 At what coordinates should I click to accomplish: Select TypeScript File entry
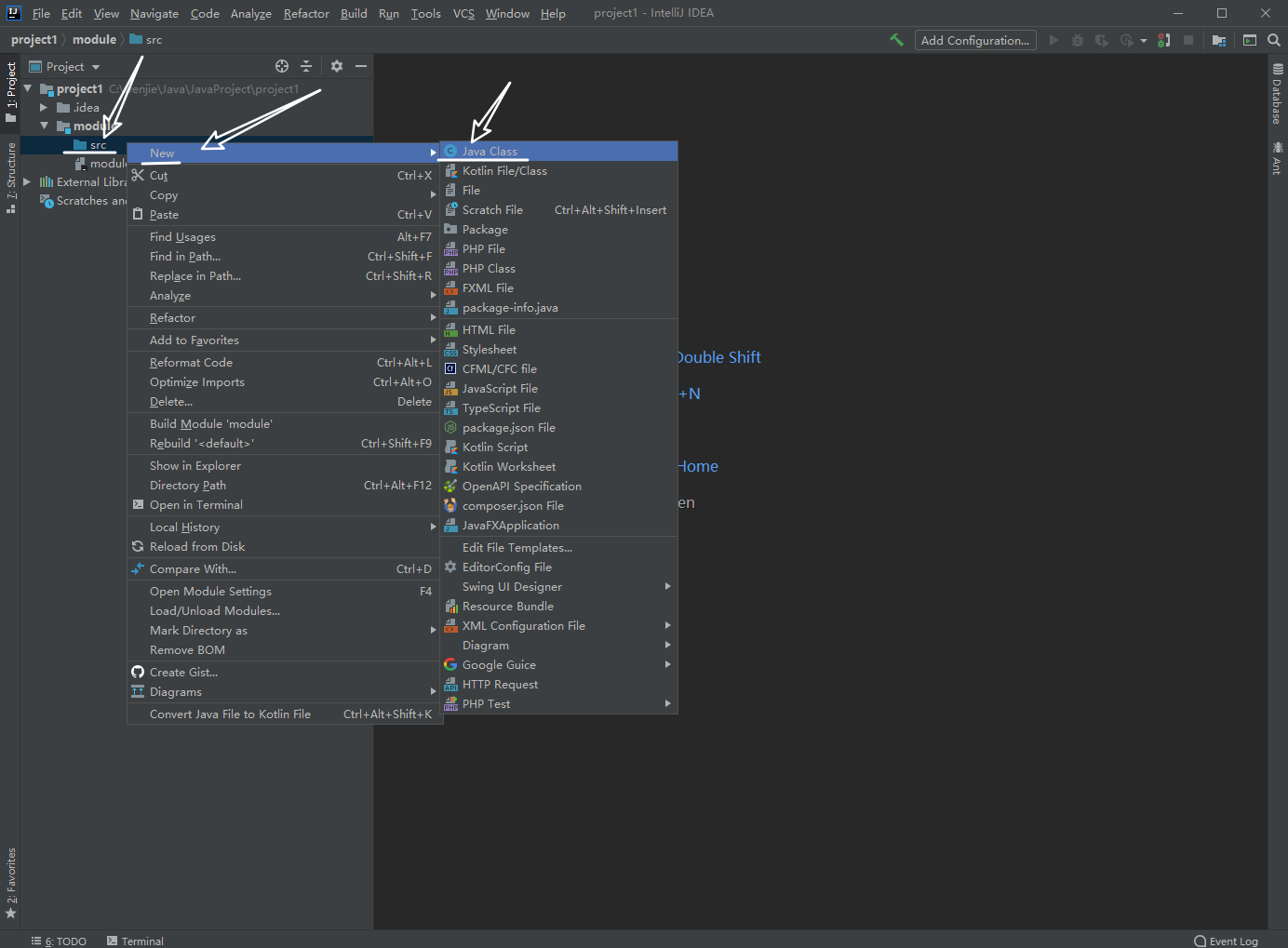[558, 407]
